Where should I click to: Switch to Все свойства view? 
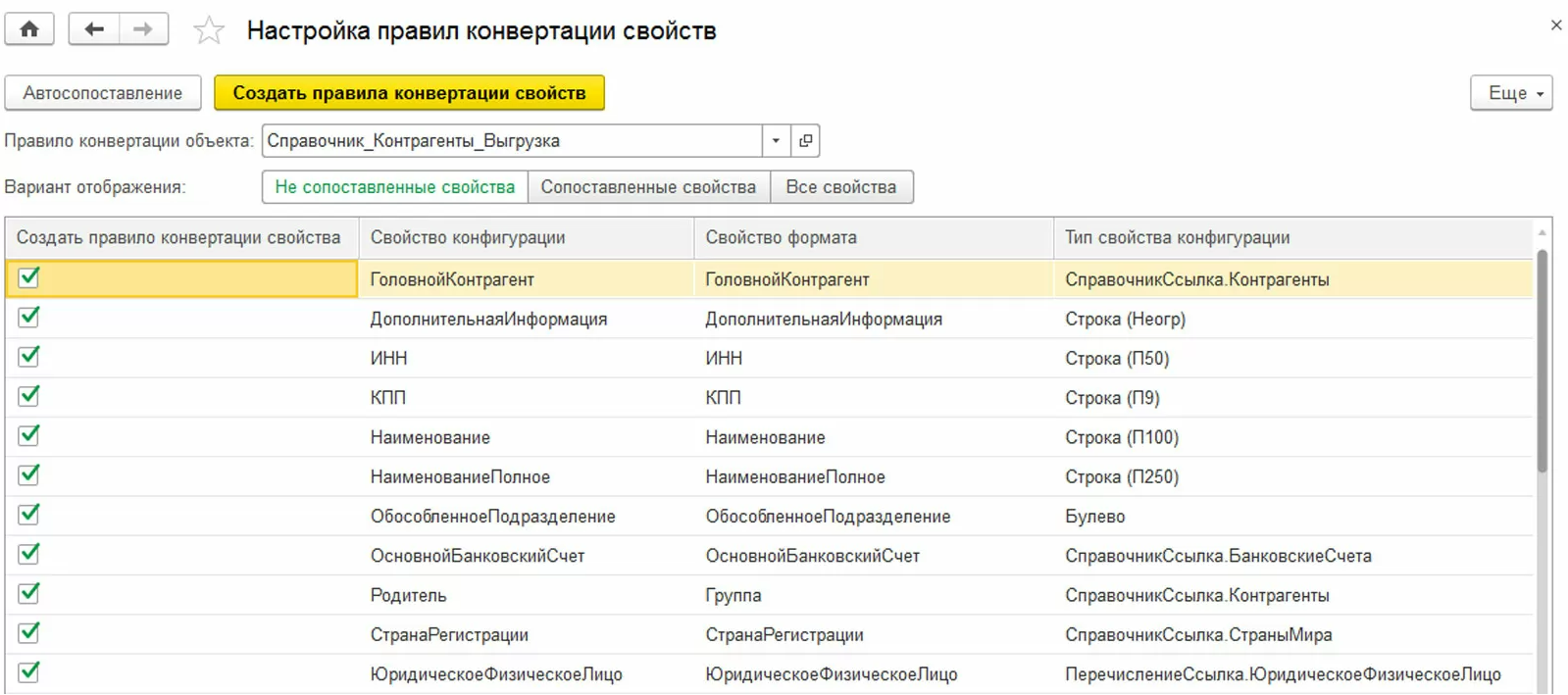(x=840, y=187)
